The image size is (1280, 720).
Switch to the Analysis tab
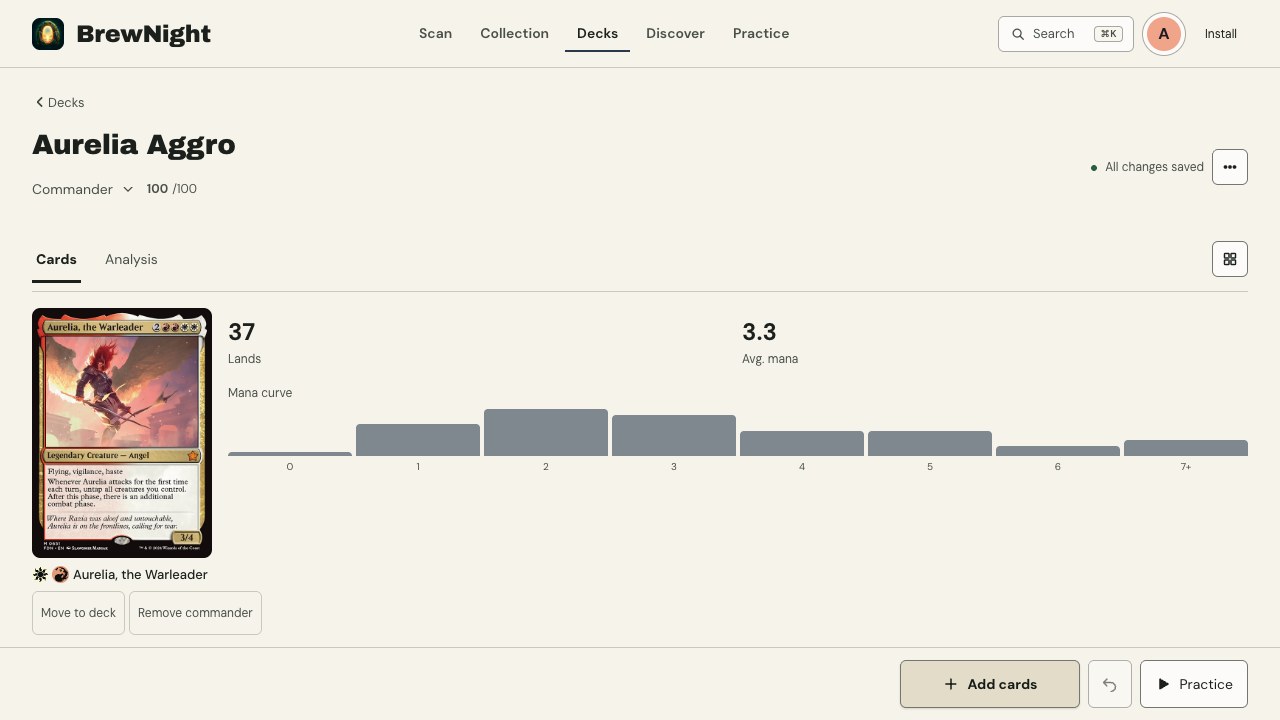(x=131, y=259)
